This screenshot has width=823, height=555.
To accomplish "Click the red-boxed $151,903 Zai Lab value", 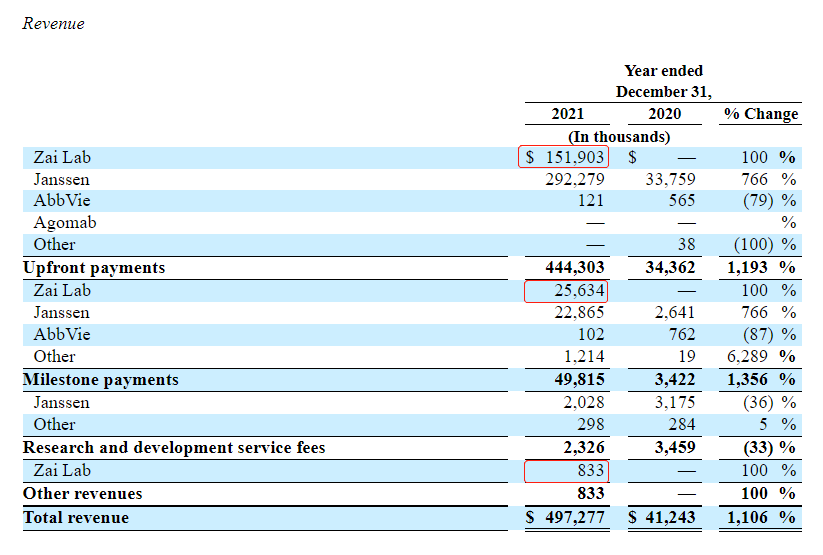I will pyautogui.click(x=566, y=157).
